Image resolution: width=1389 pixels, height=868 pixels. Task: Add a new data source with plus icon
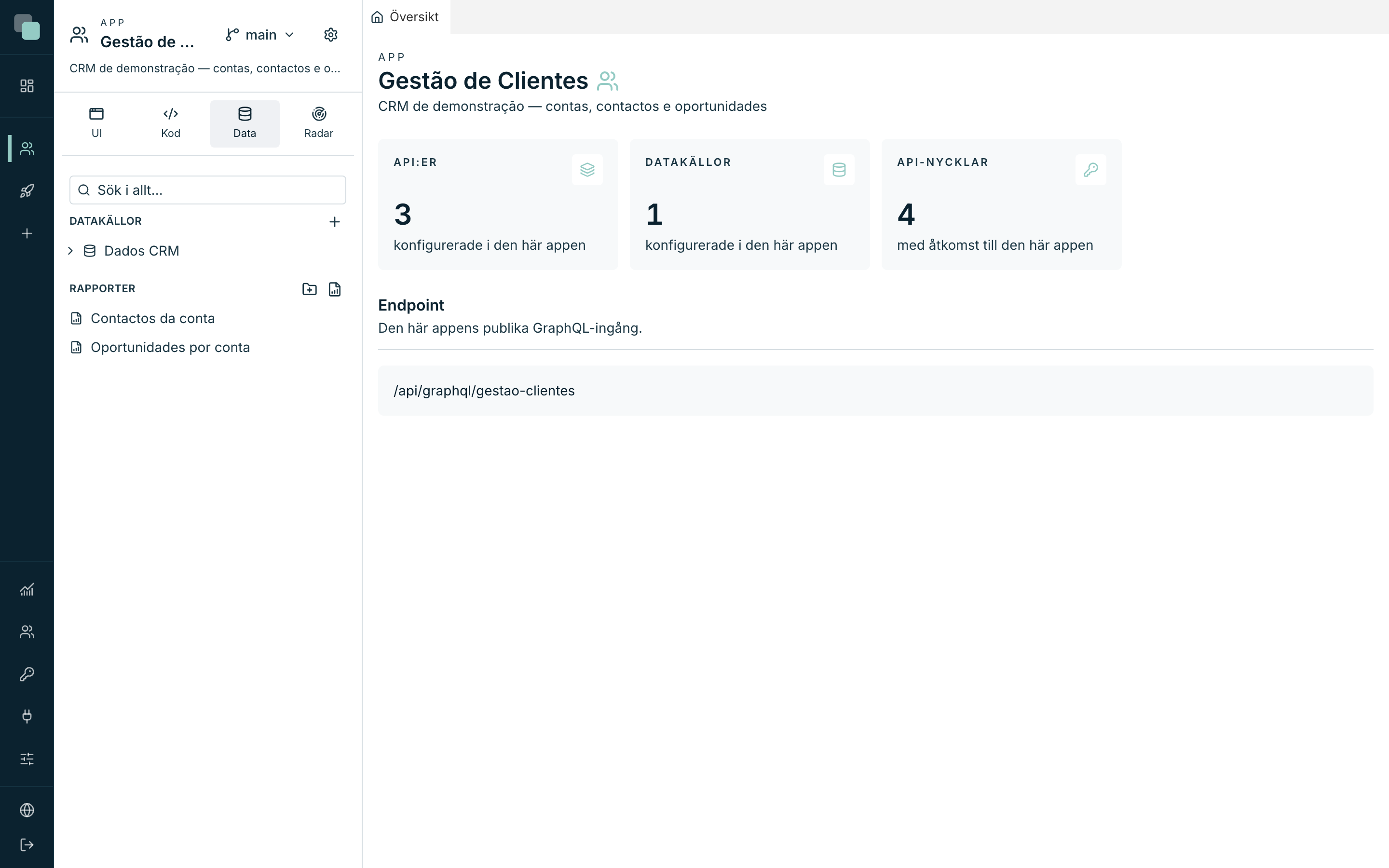[x=335, y=222]
